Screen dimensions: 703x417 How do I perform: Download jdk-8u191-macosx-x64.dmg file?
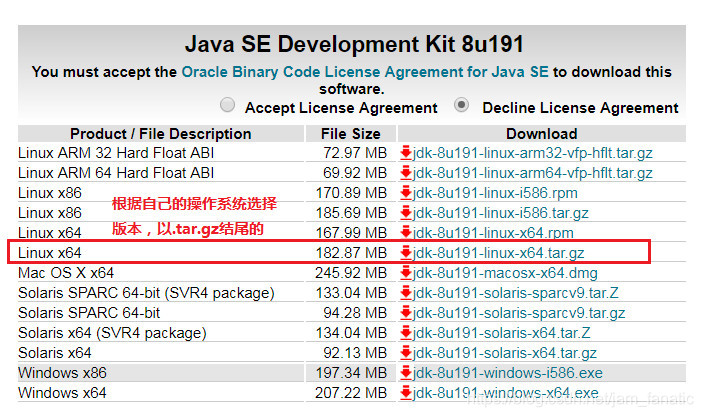point(505,273)
